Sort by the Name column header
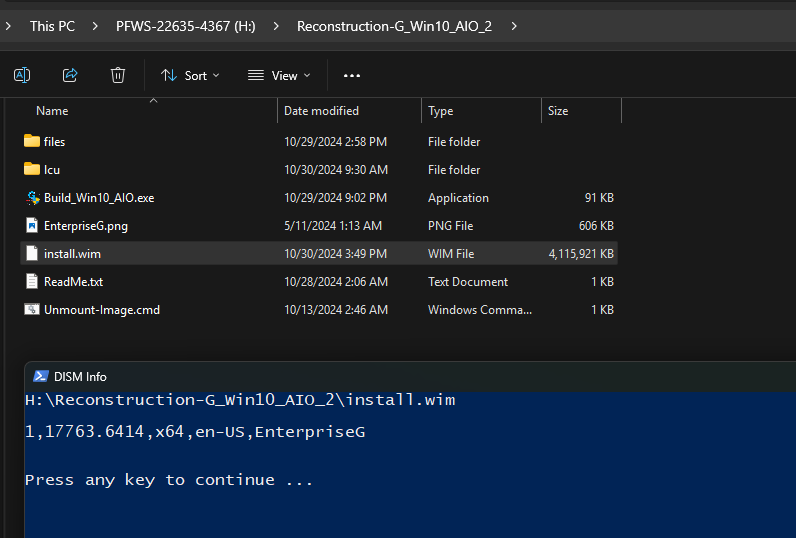 (52, 111)
